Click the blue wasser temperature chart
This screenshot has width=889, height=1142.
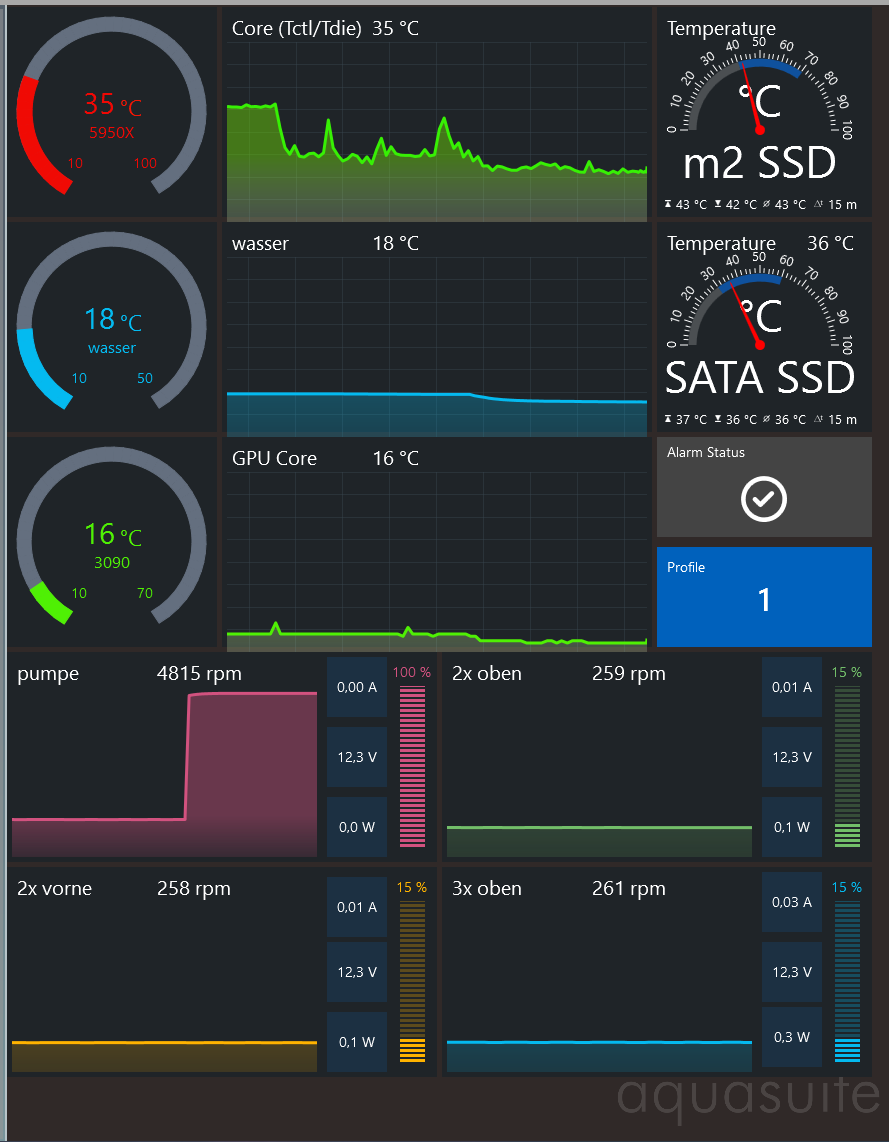click(x=437, y=347)
